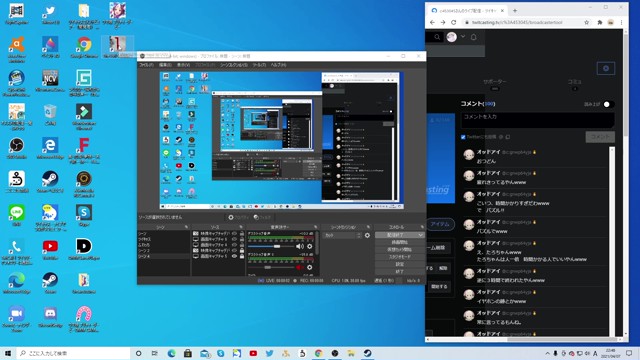Viewport: 640px width, 360px height.
Task: Select the ツイキャス scene in OBS
Action: click(163, 239)
